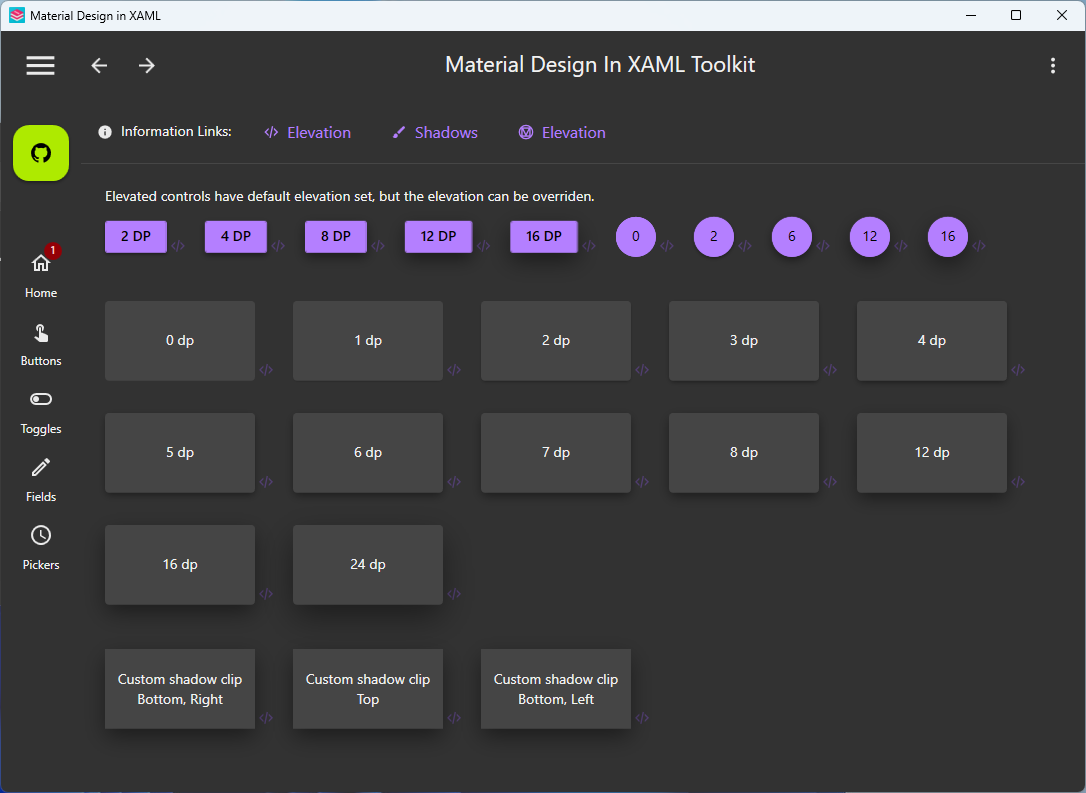1086x793 pixels.
Task: Show XAML code for 24 dp card
Action: point(454,594)
